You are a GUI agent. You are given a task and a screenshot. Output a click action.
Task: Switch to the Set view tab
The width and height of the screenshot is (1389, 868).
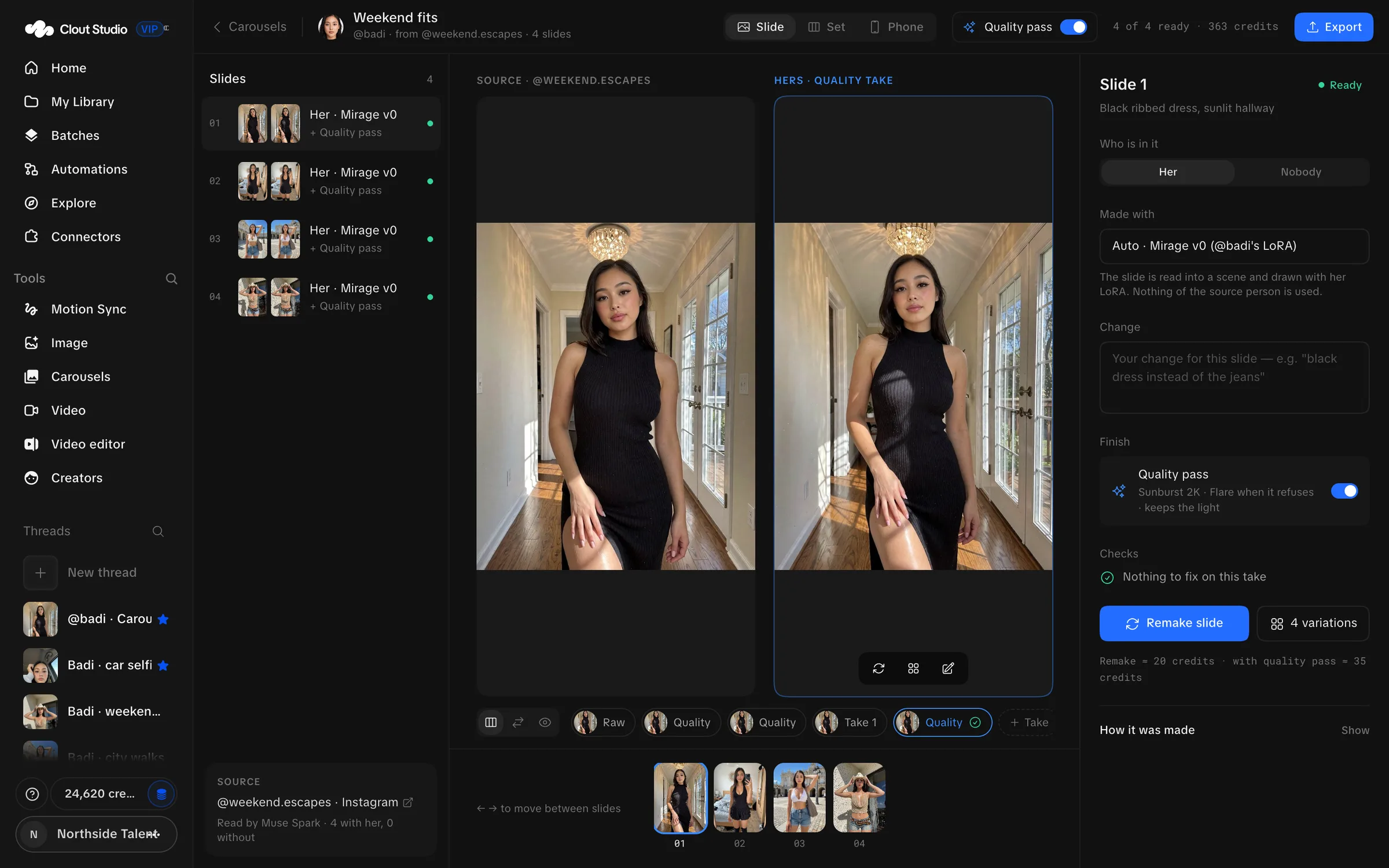point(826,27)
